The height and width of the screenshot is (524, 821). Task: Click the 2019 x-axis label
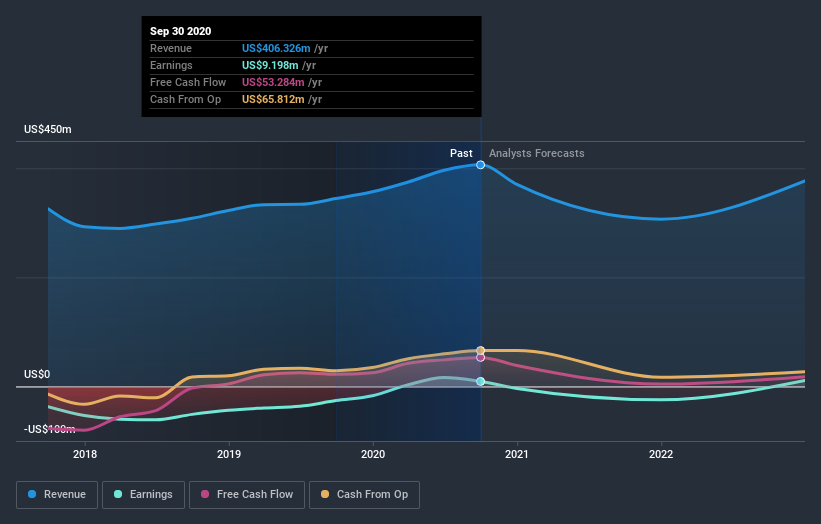coord(229,454)
